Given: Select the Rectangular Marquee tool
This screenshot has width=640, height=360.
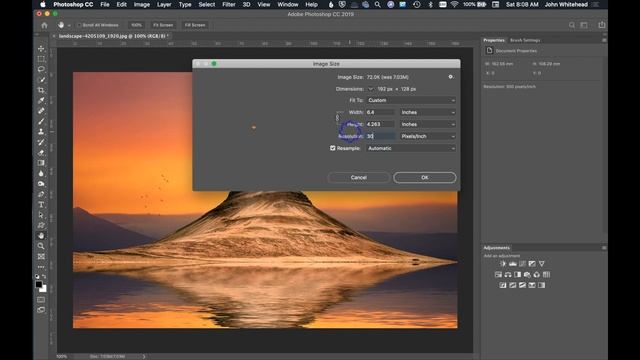Looking at the screenshot, I should pyautogui.click(x=41, y=59).
